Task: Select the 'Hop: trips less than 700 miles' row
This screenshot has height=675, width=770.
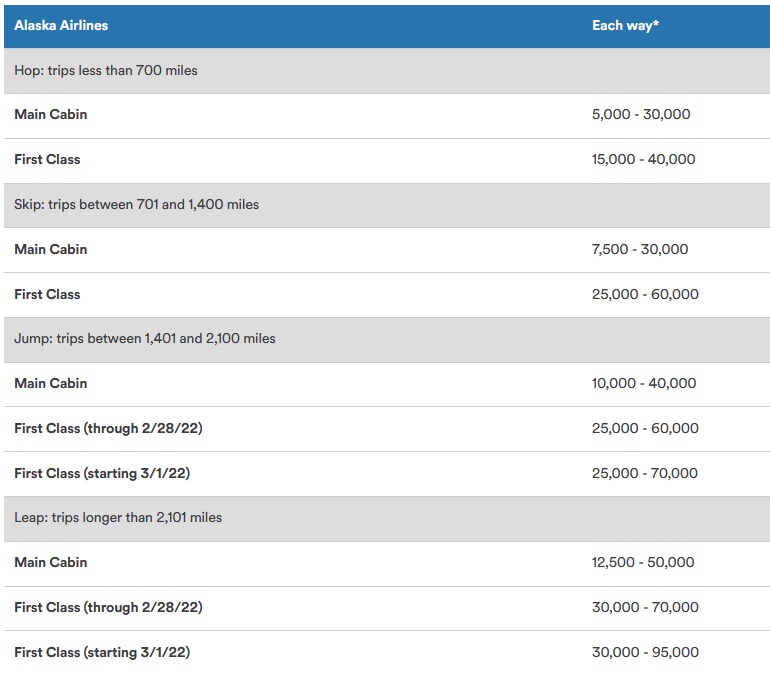Action: (106, 70)
